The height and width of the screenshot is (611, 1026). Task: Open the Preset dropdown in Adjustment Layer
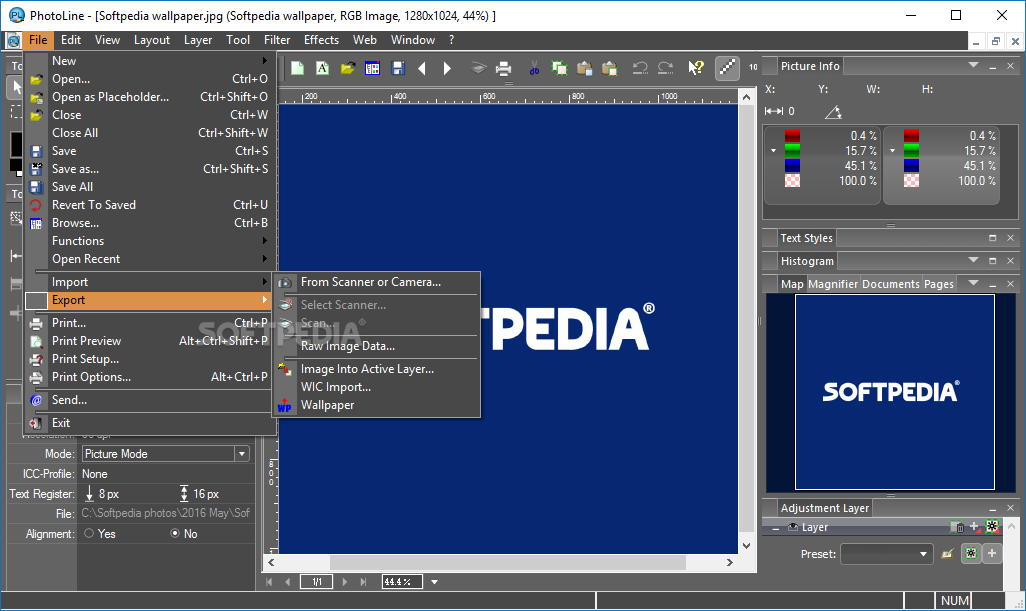(x=887, y=554)
